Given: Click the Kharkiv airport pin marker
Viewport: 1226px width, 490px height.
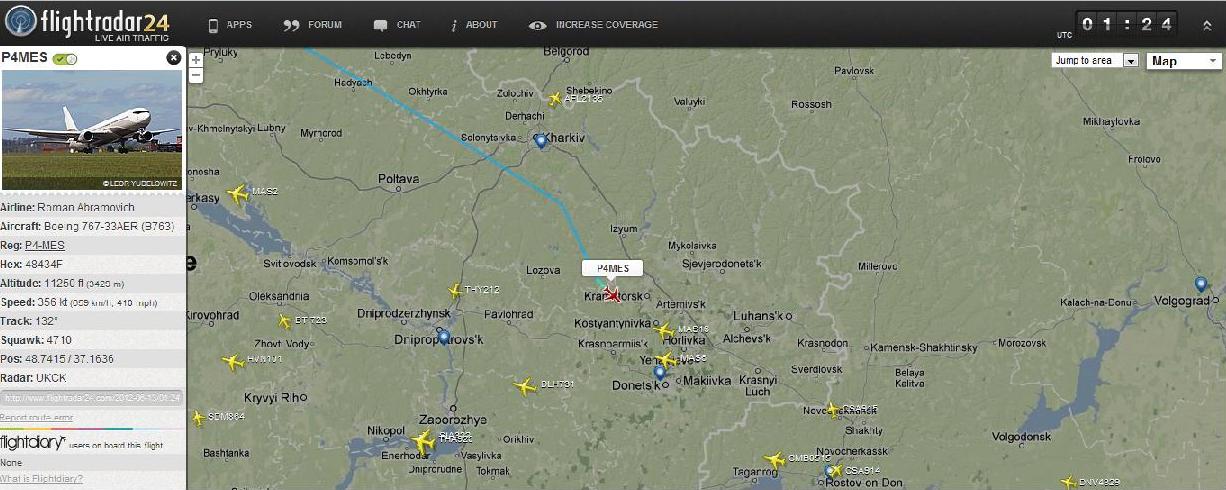Looking at the screenshot, I should coord(541,141).
